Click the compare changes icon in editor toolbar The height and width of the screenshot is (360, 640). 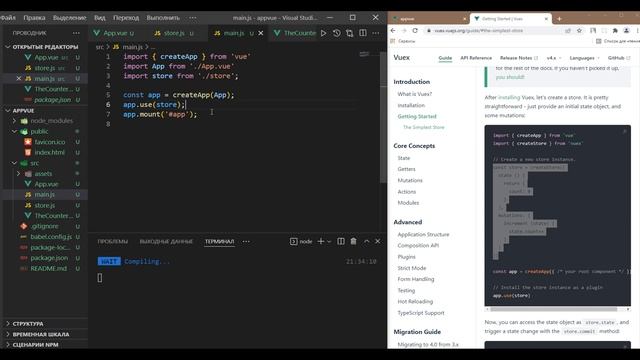tap(349, 33)
